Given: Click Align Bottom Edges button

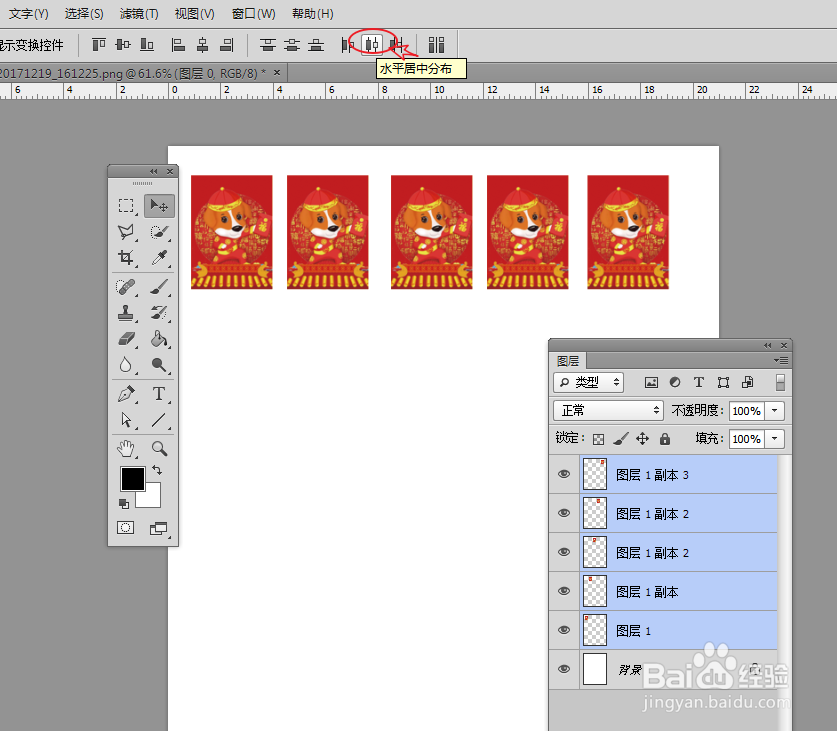Looking at the screenshot, I should pos(147,44).
